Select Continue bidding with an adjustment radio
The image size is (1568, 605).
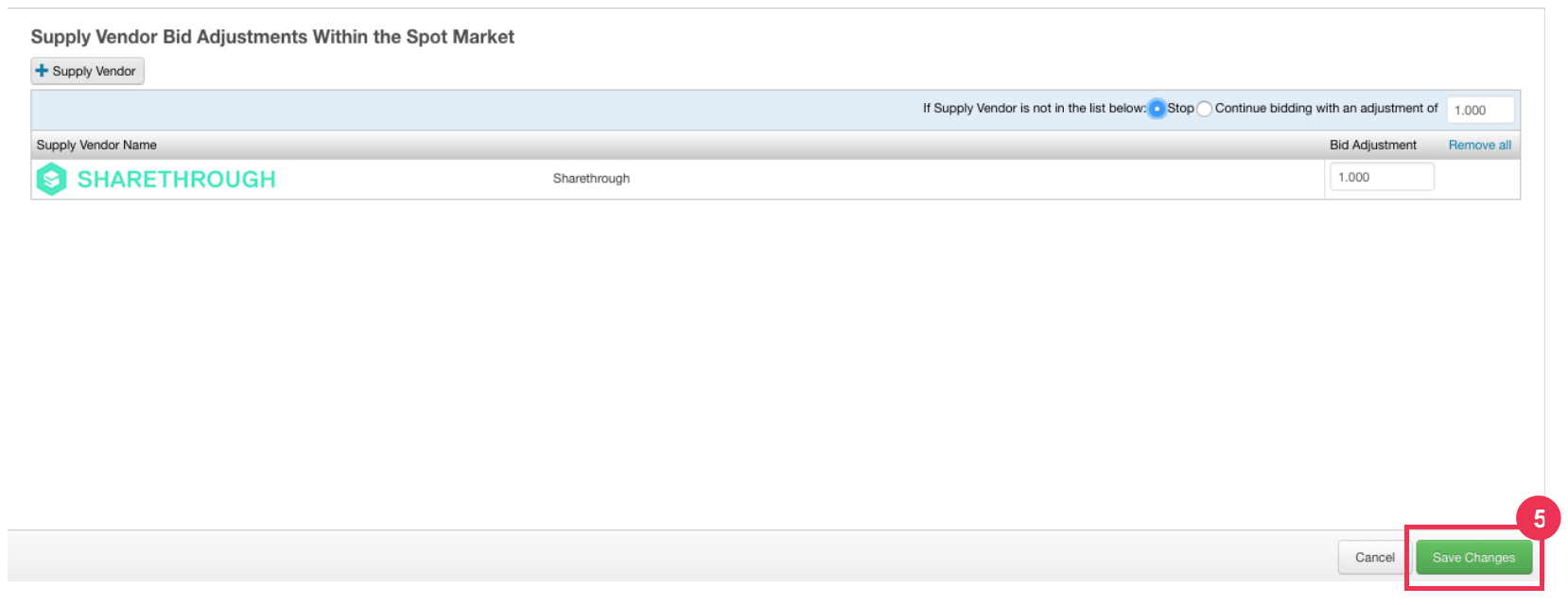tap(1204, 109)
